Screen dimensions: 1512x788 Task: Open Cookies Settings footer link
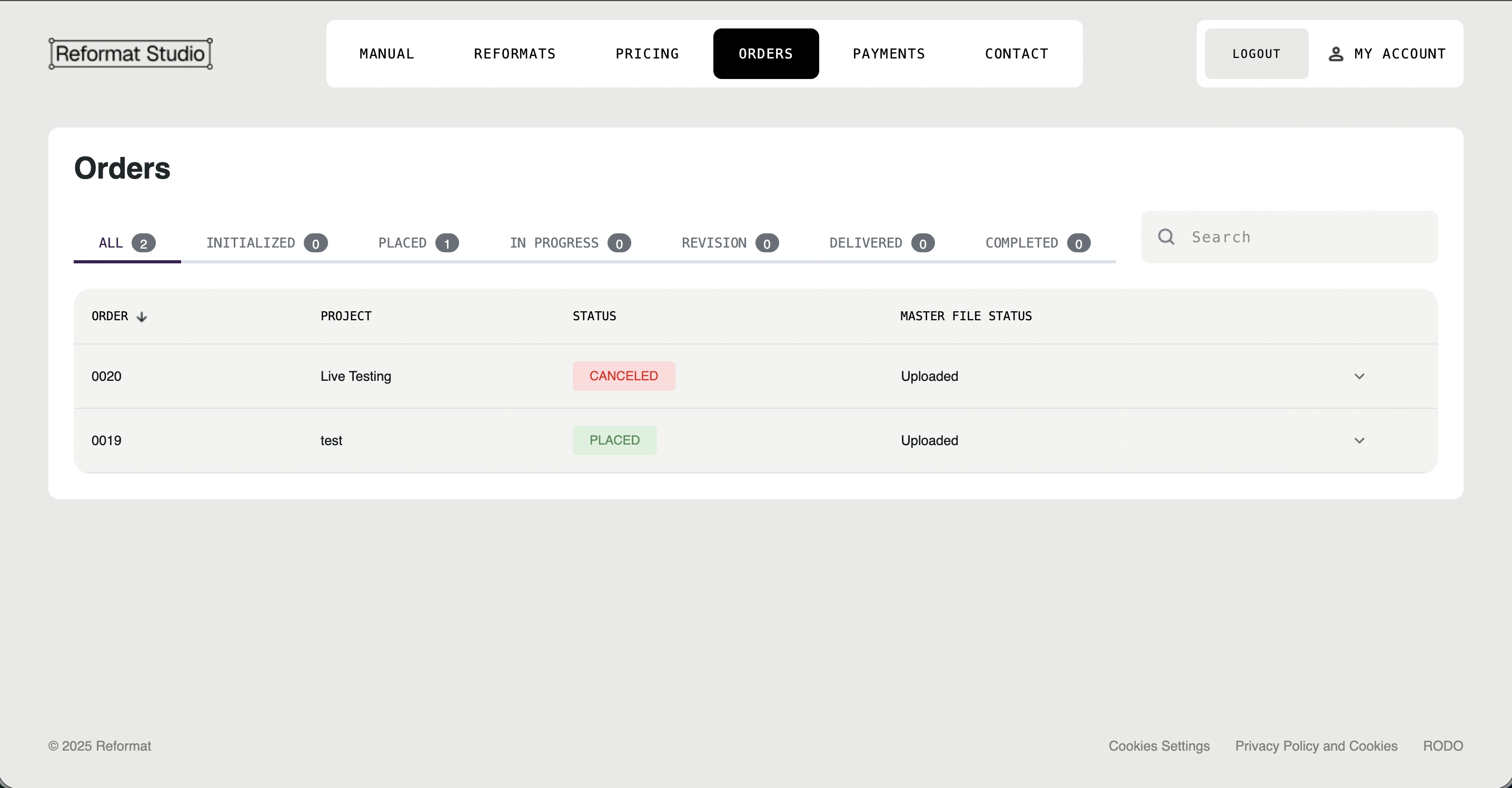click(x=1159, y=746)
